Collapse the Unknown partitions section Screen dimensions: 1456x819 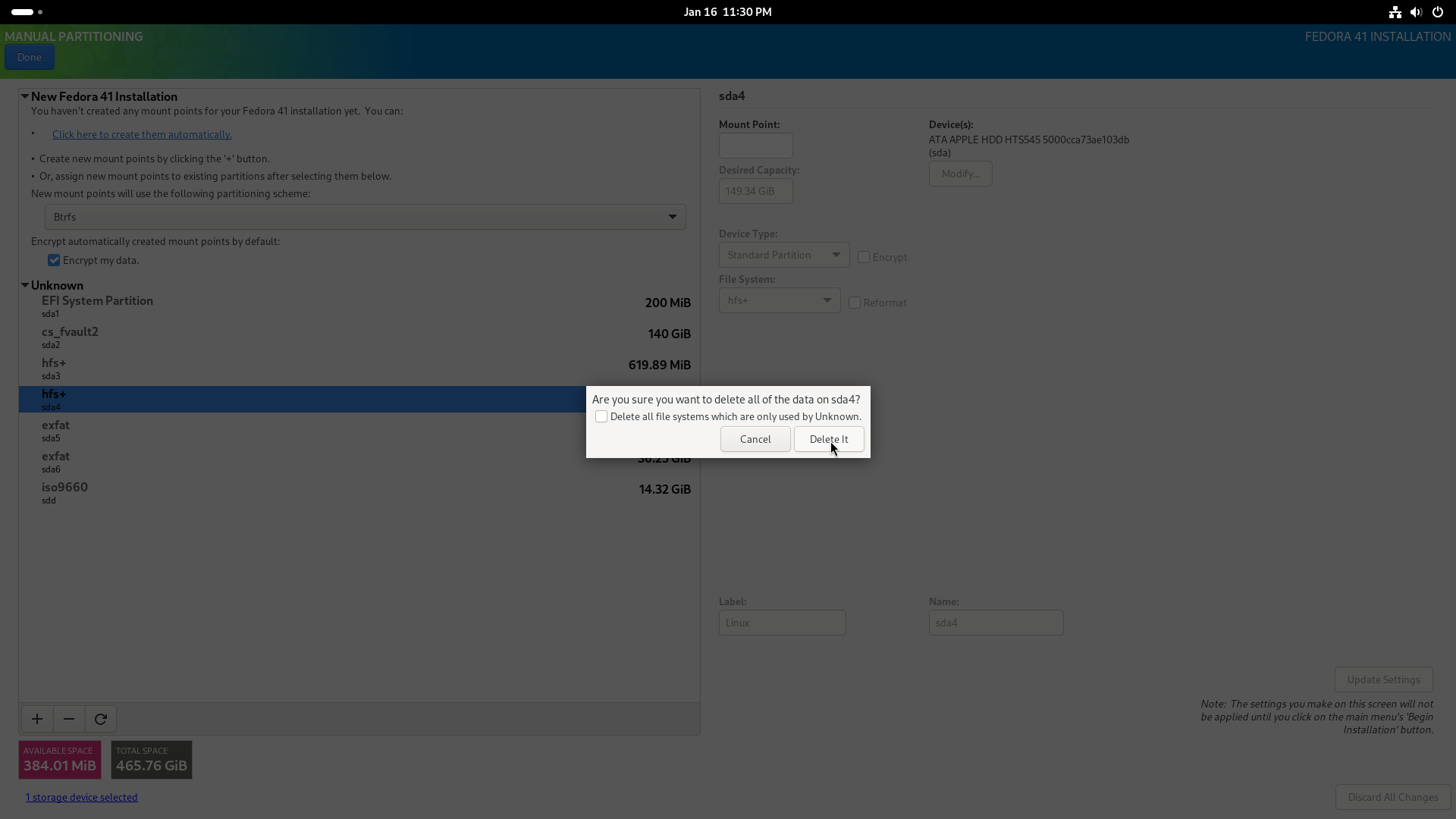click(x=25, y=285)
